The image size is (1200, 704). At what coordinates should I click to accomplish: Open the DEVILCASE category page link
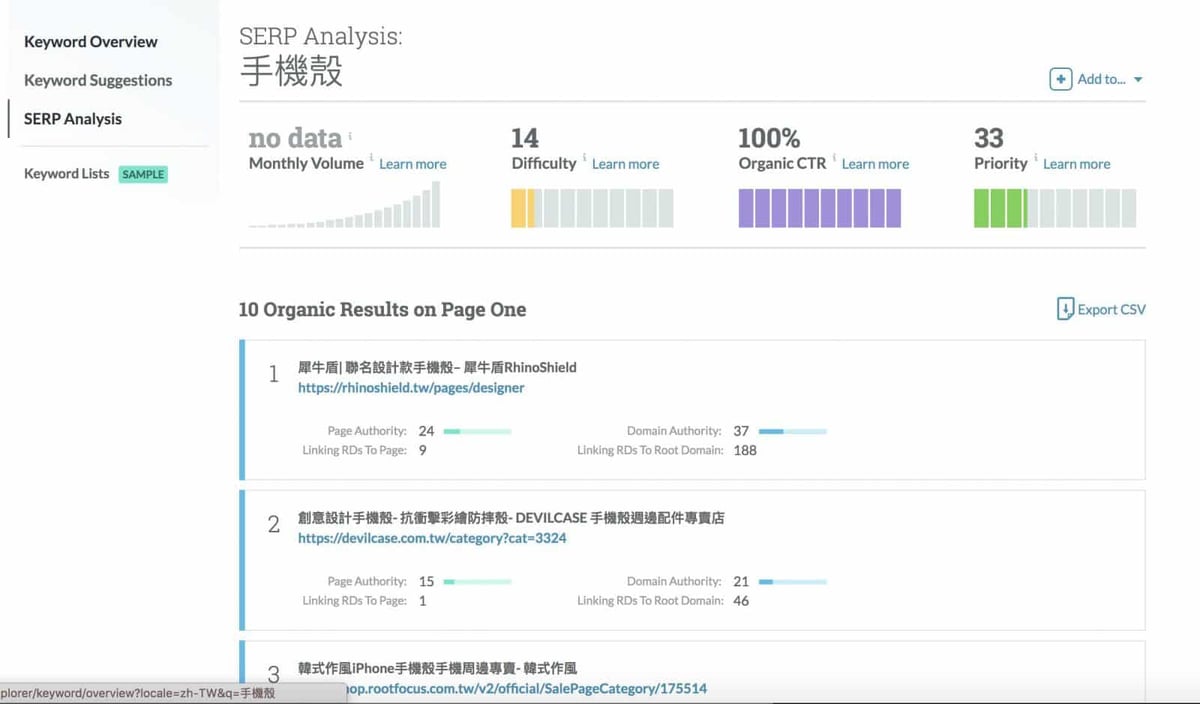(432, 538)
